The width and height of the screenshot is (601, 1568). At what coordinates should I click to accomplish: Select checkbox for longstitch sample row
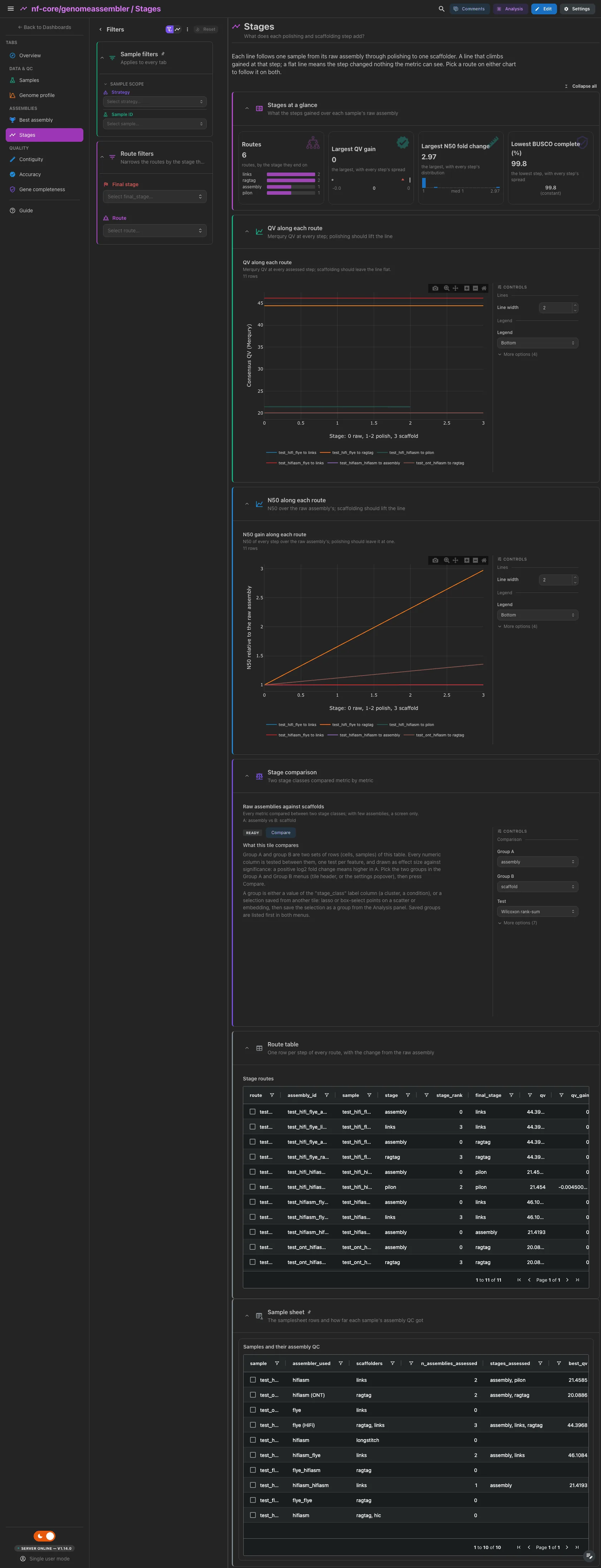coord(253,1440)
